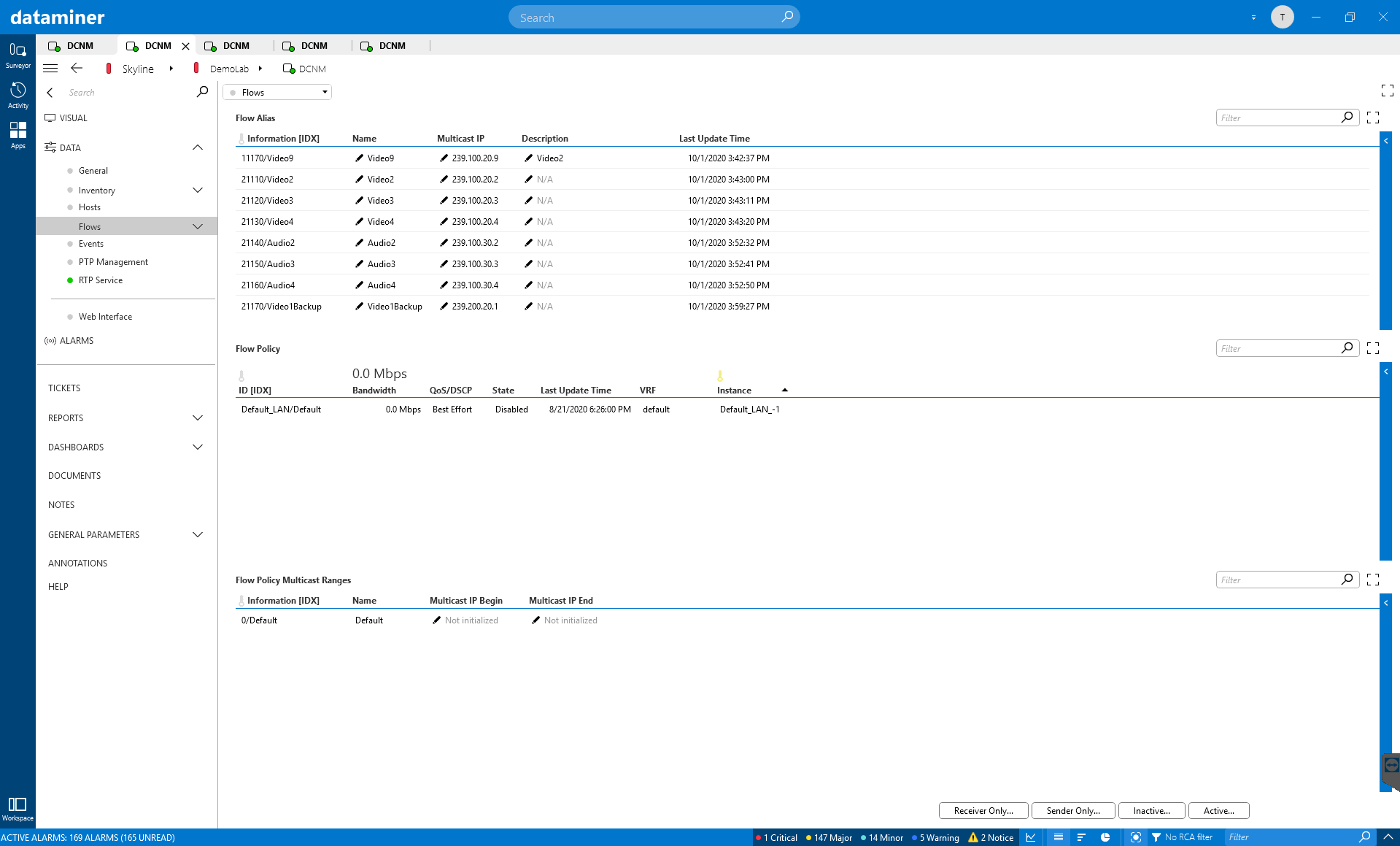
Task: Sort by Instance column header
Action: 734,390
